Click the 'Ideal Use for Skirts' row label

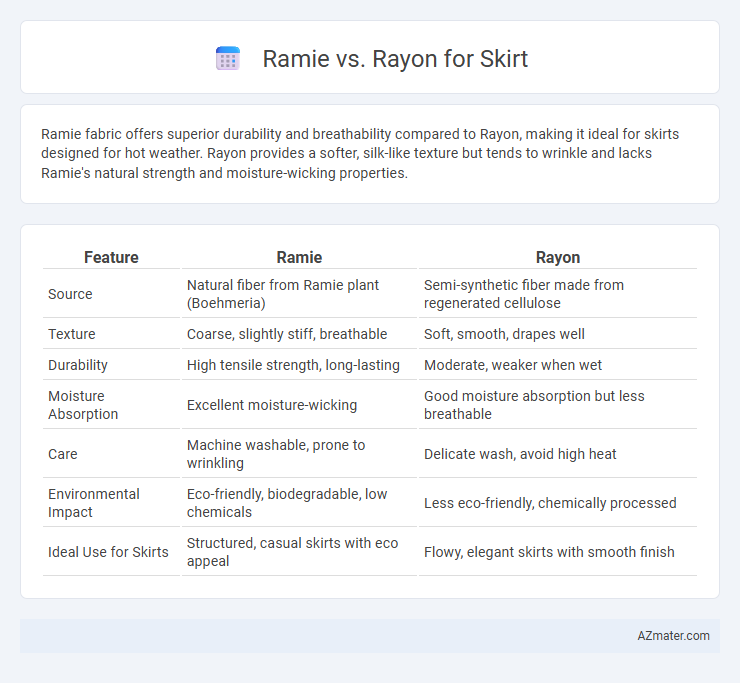(108, 552)
